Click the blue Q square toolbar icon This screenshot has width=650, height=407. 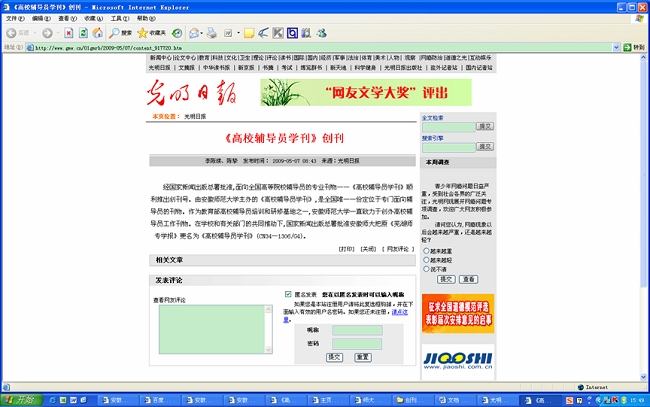[x=292, y=33]
